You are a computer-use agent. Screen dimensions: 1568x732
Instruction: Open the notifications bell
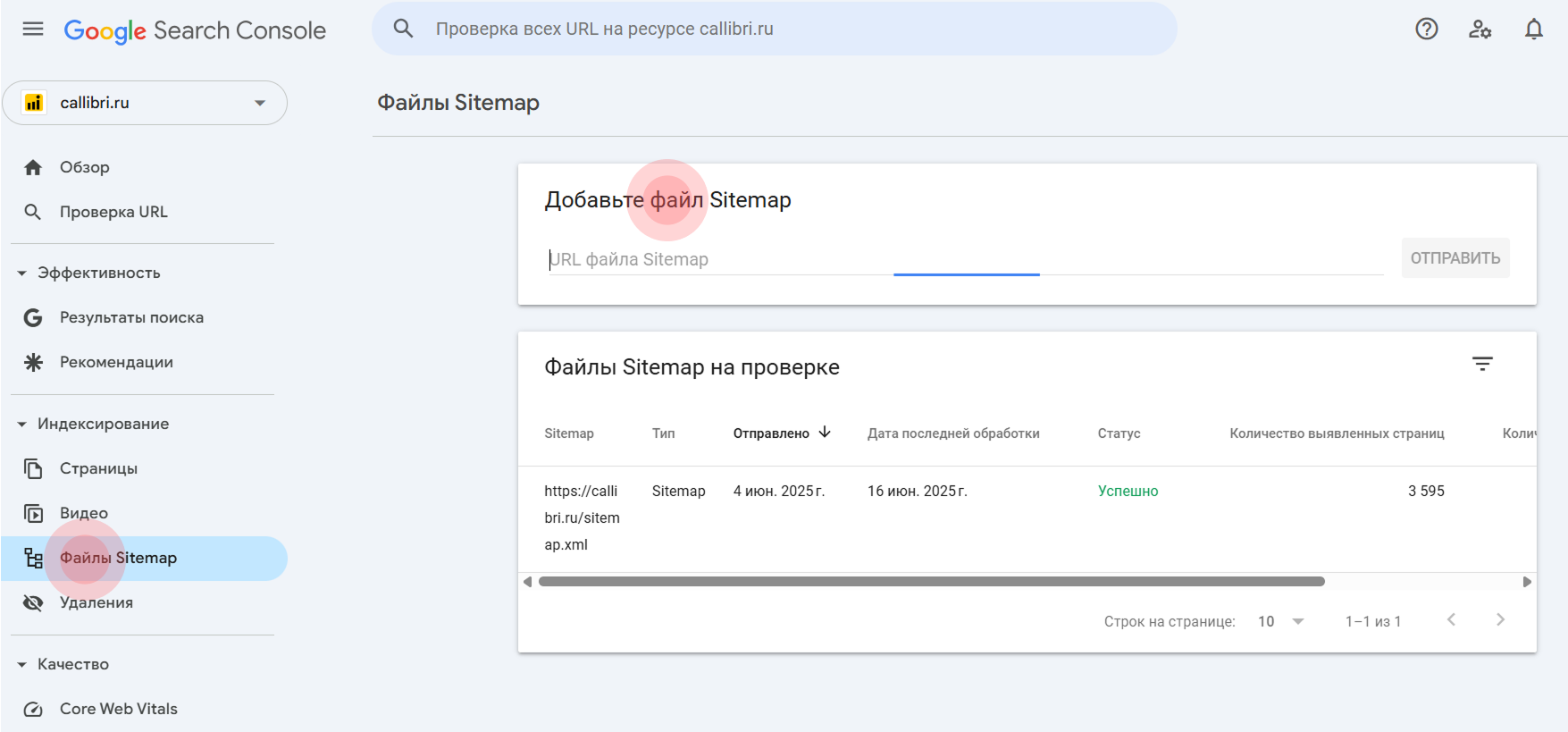click(1533, 29)
